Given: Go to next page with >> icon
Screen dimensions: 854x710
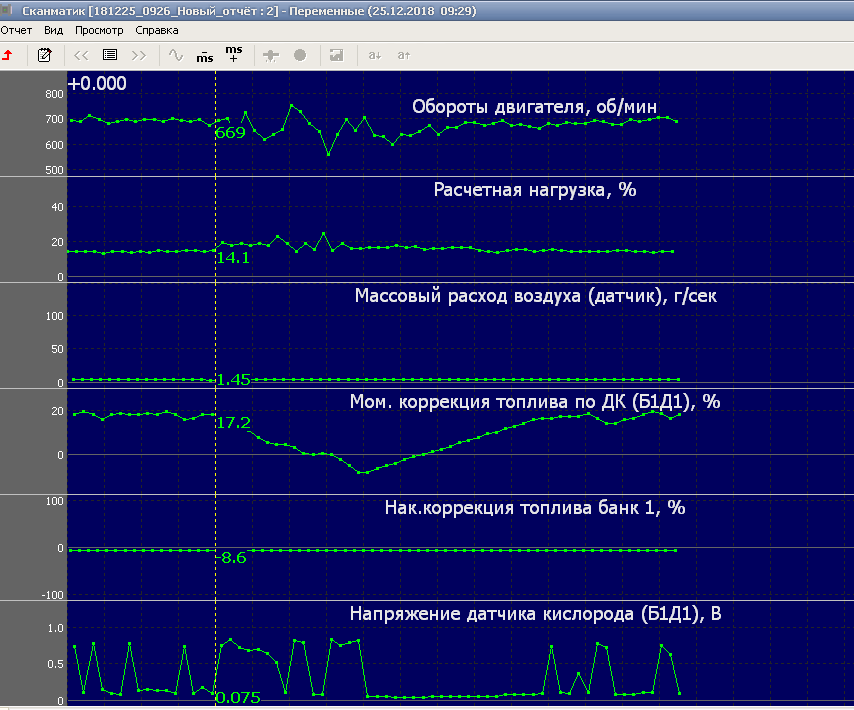Looking at the screenshot, I should [139, 55].
